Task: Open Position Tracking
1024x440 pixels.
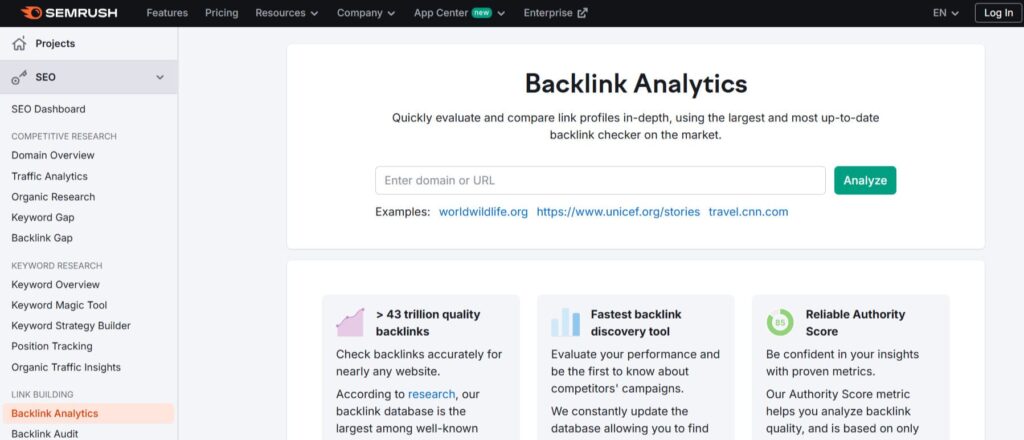Action: pos(52,346)
